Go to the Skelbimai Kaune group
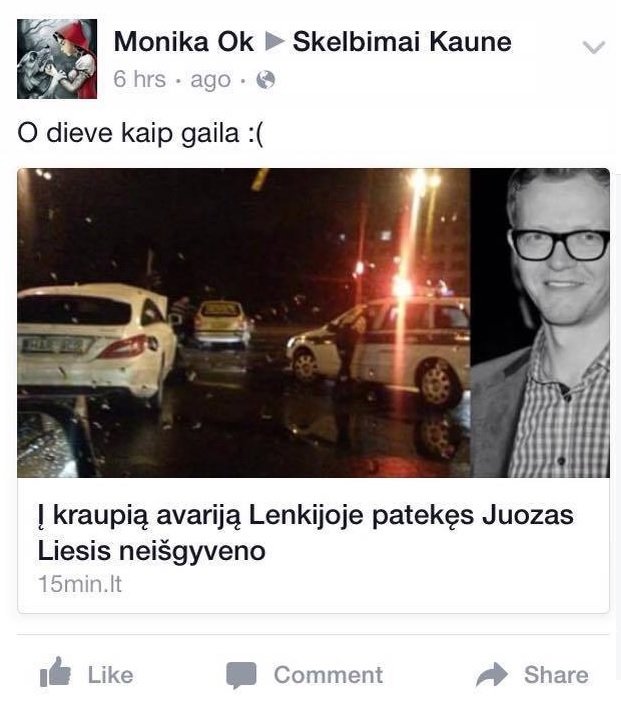Image resolution: width=621 pixels, height=709 pixels. 402,42
